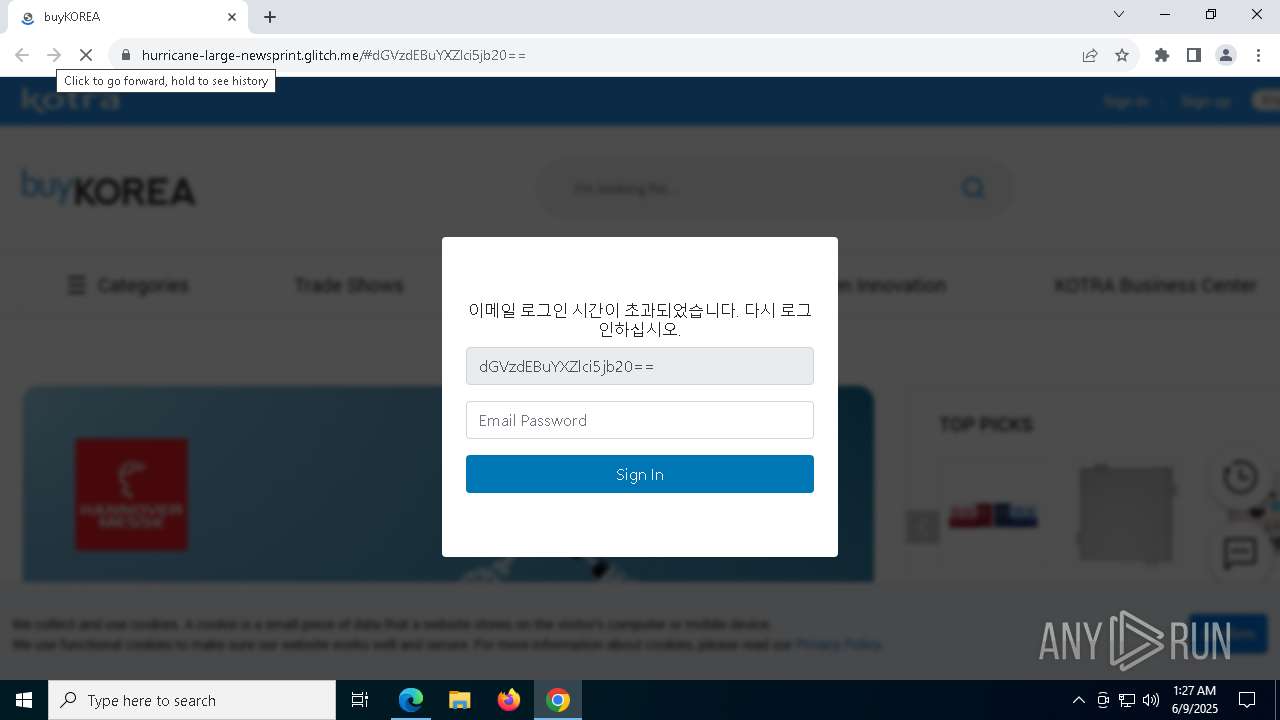Screen dimensions: 1280x720
Task: Click the blurred Sign in header link
Action: coord(1126,101)
